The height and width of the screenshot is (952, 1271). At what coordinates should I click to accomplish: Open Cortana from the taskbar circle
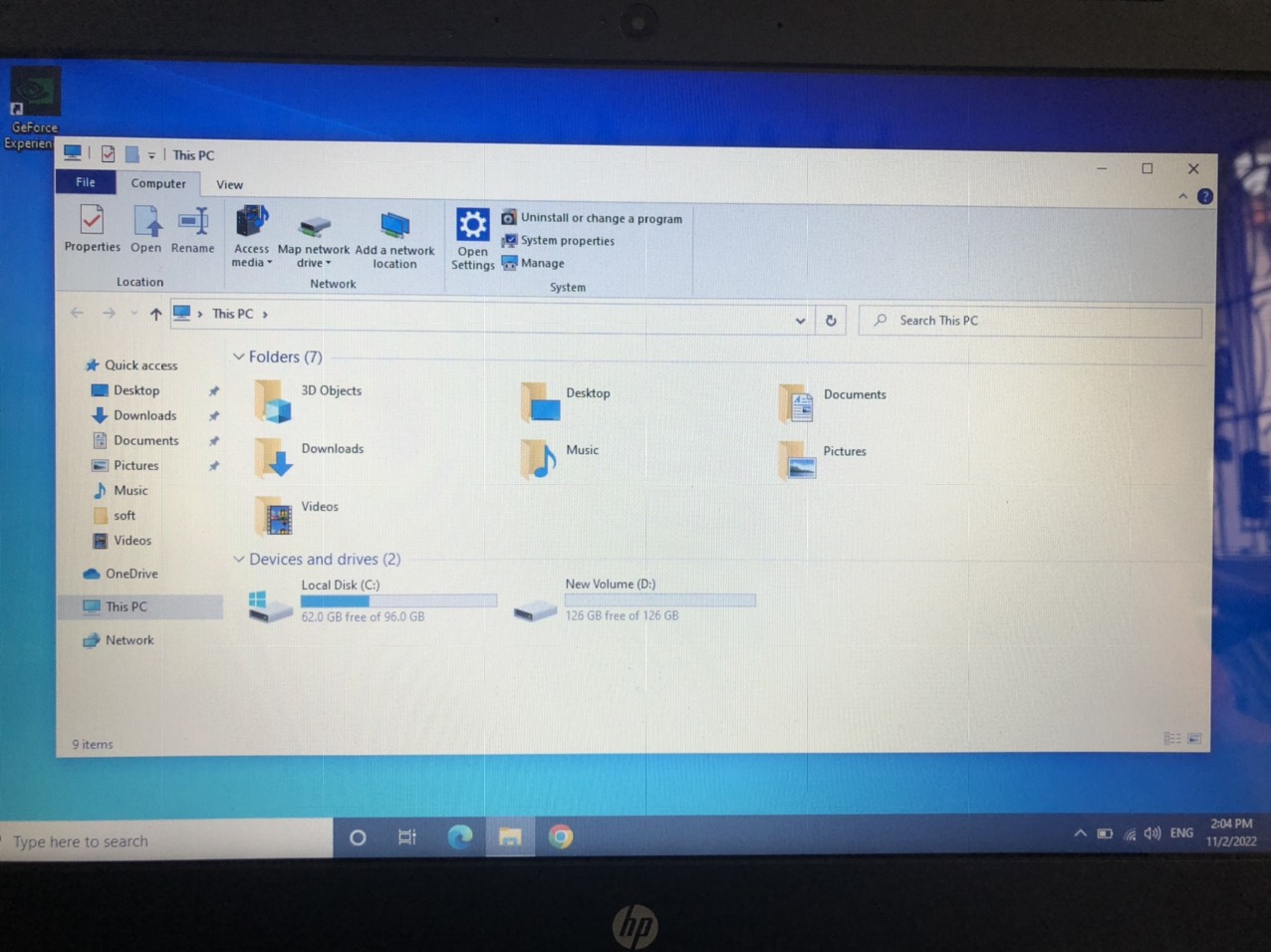tap(358, 837)
